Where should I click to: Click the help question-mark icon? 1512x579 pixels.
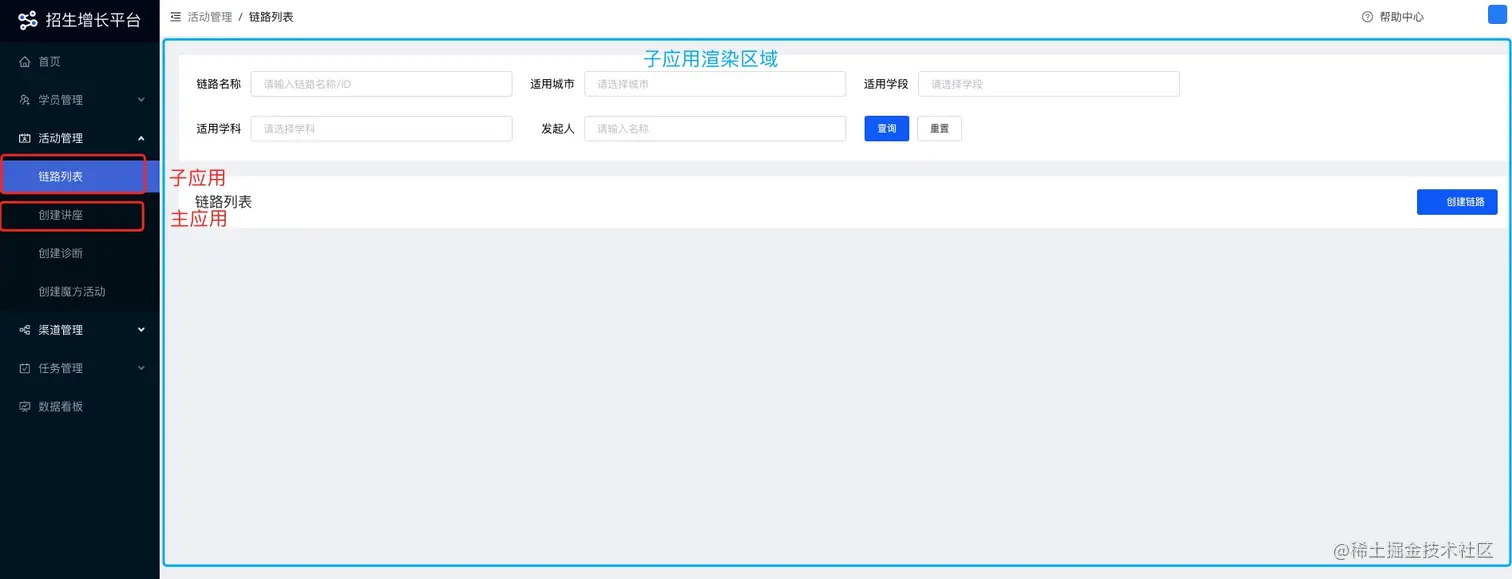[x=1368, y=17]
